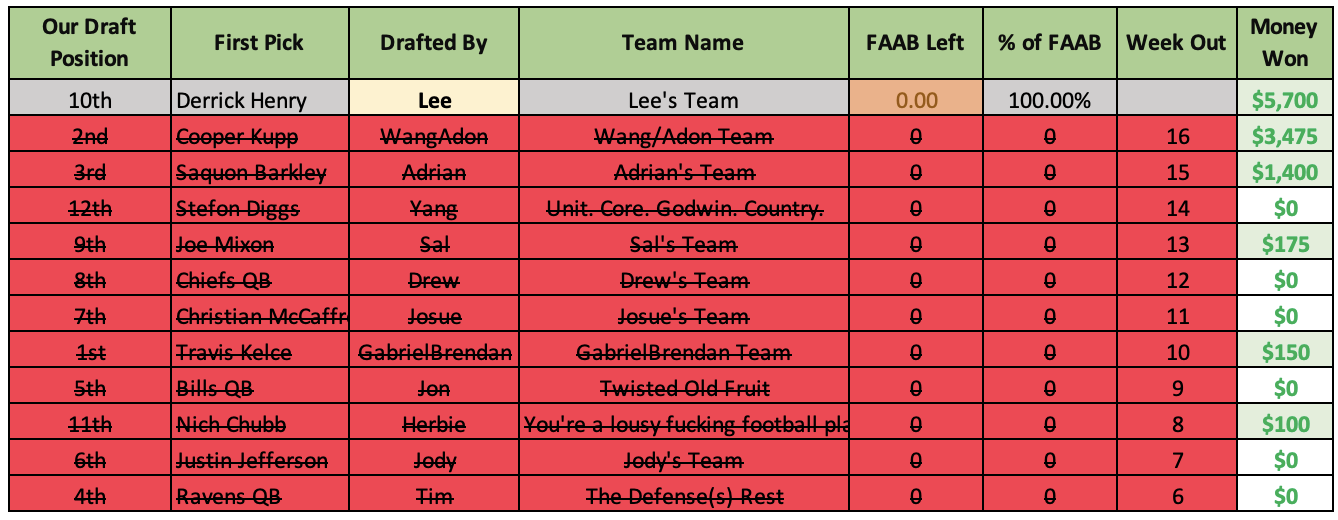Select the 'Cooper Kupp' cell
1338x520 pixels.
[x=259, y=136]
